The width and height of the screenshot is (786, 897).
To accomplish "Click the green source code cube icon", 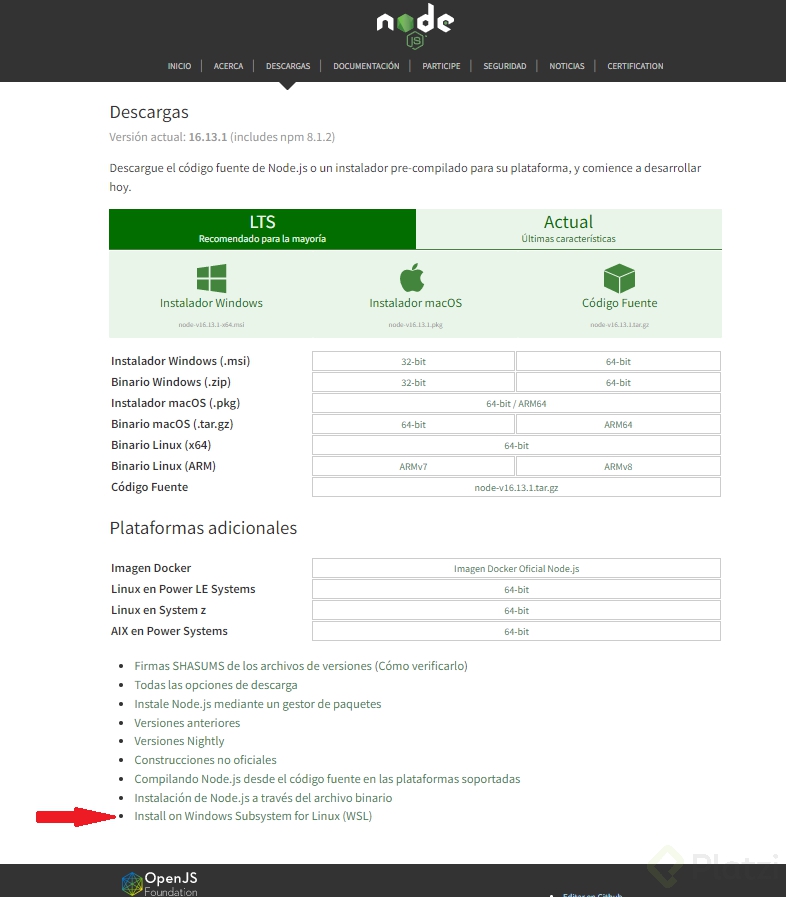I will (620, 278).
